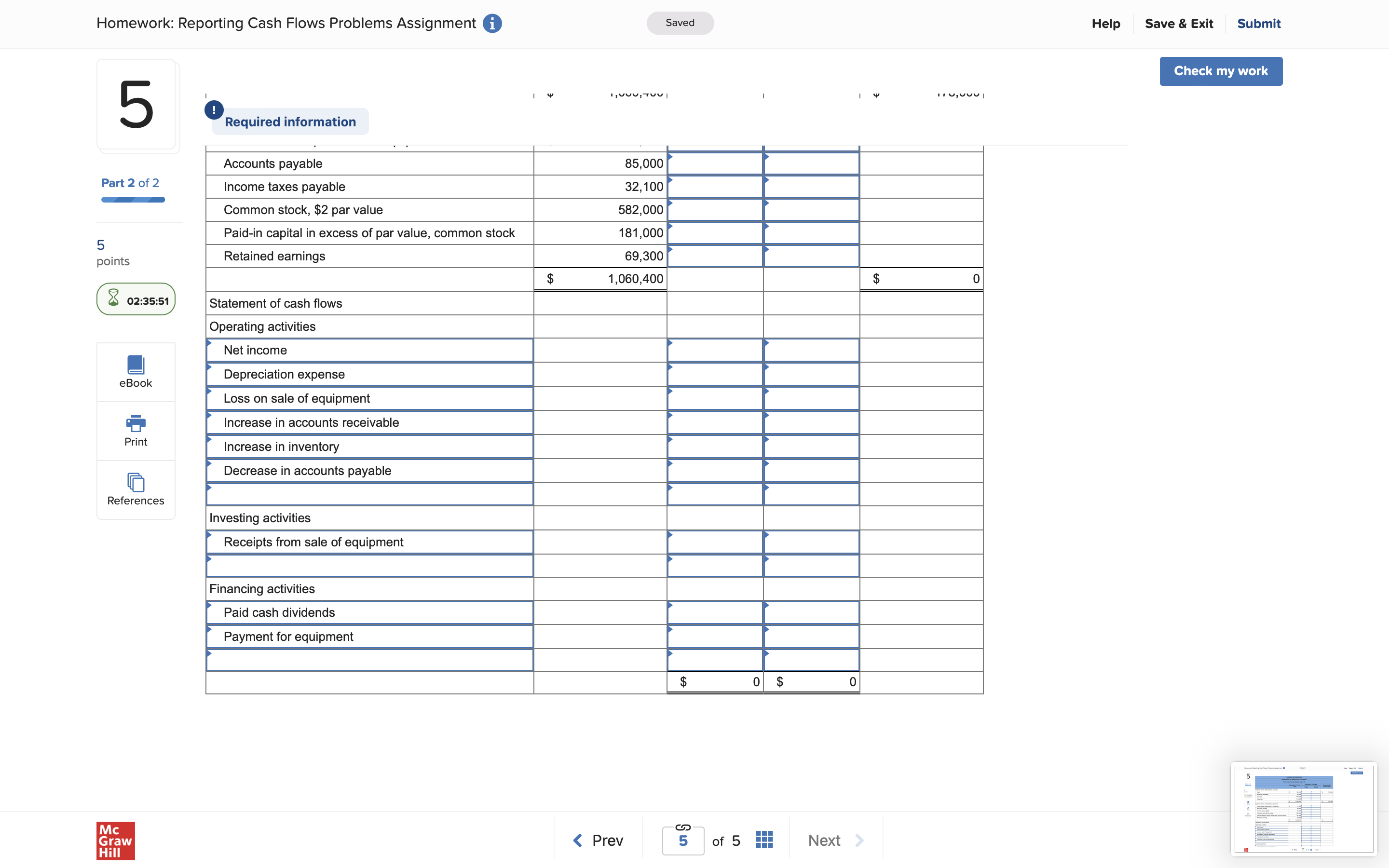Click the link icon above page number

click(x=682, y=827)
